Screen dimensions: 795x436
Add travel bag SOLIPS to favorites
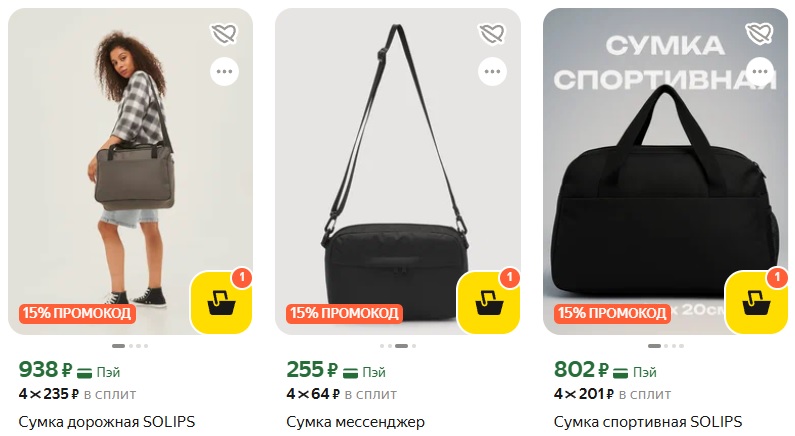coord(224,34)
